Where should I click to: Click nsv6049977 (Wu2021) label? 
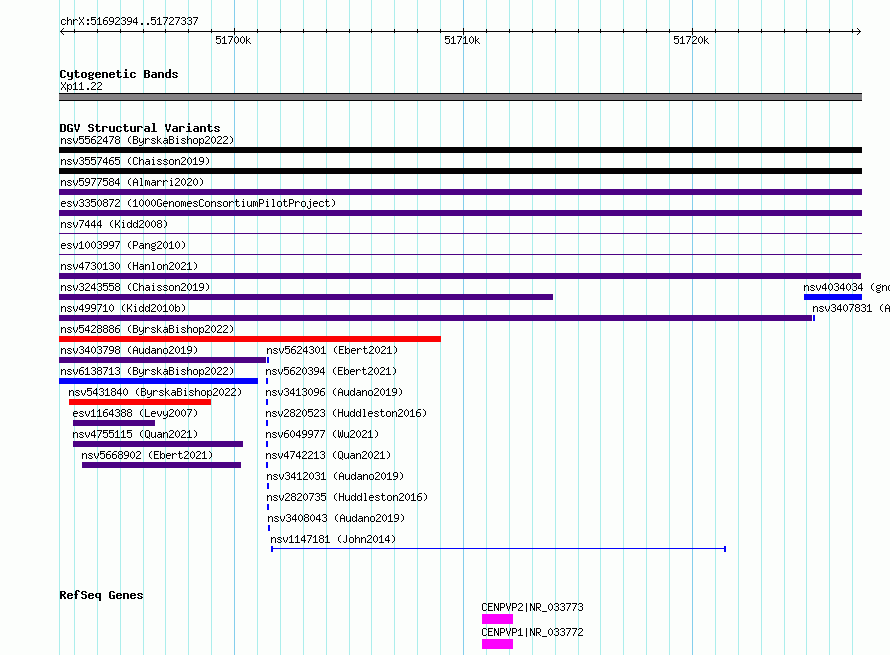[x=322, y=434]
